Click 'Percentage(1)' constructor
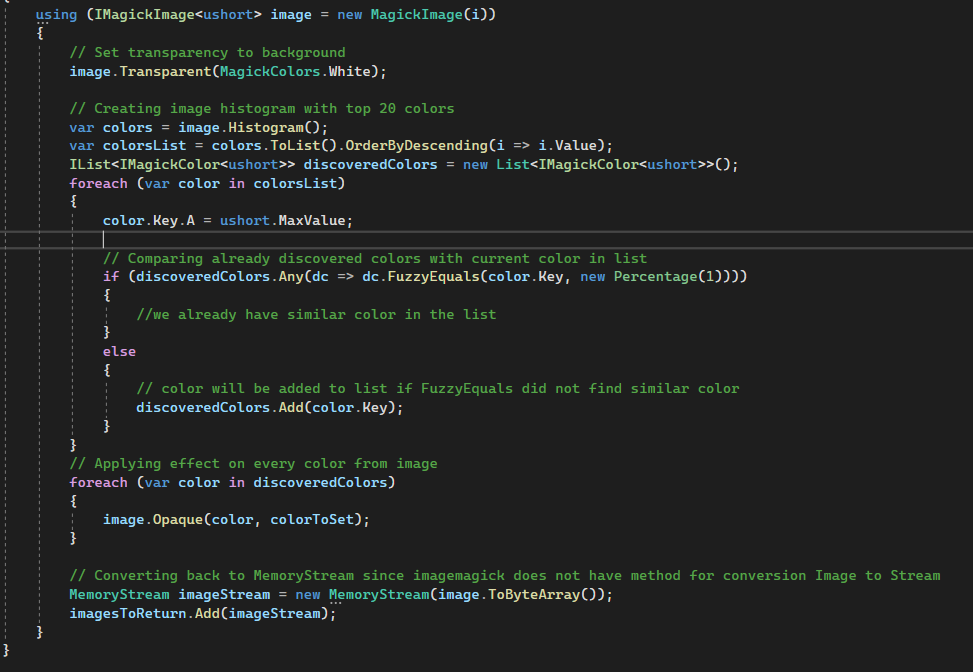The image size is (973, 672). pyautogui.click(x=668, y=276)
